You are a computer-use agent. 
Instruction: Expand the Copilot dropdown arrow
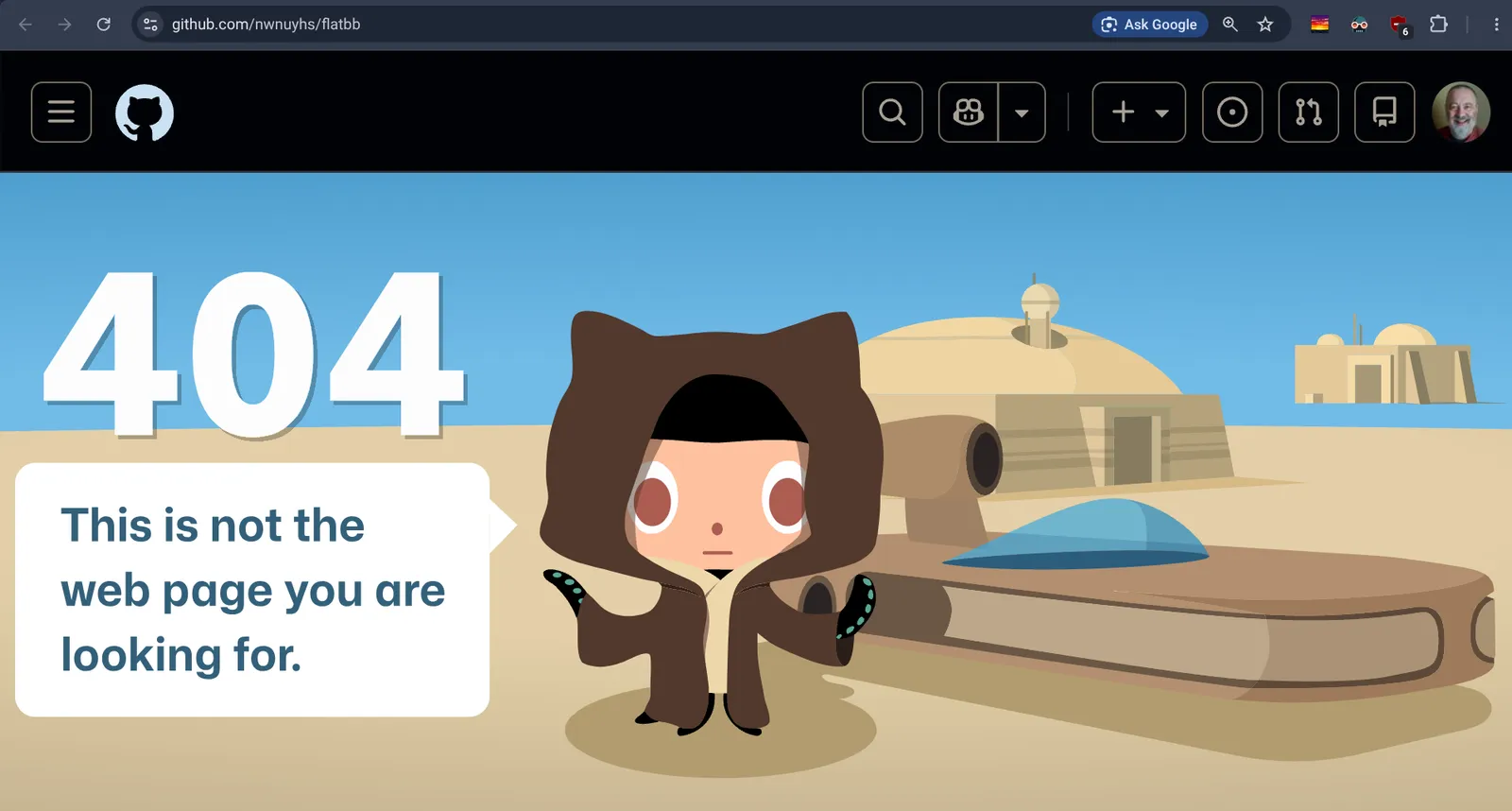pos(1022,112)
